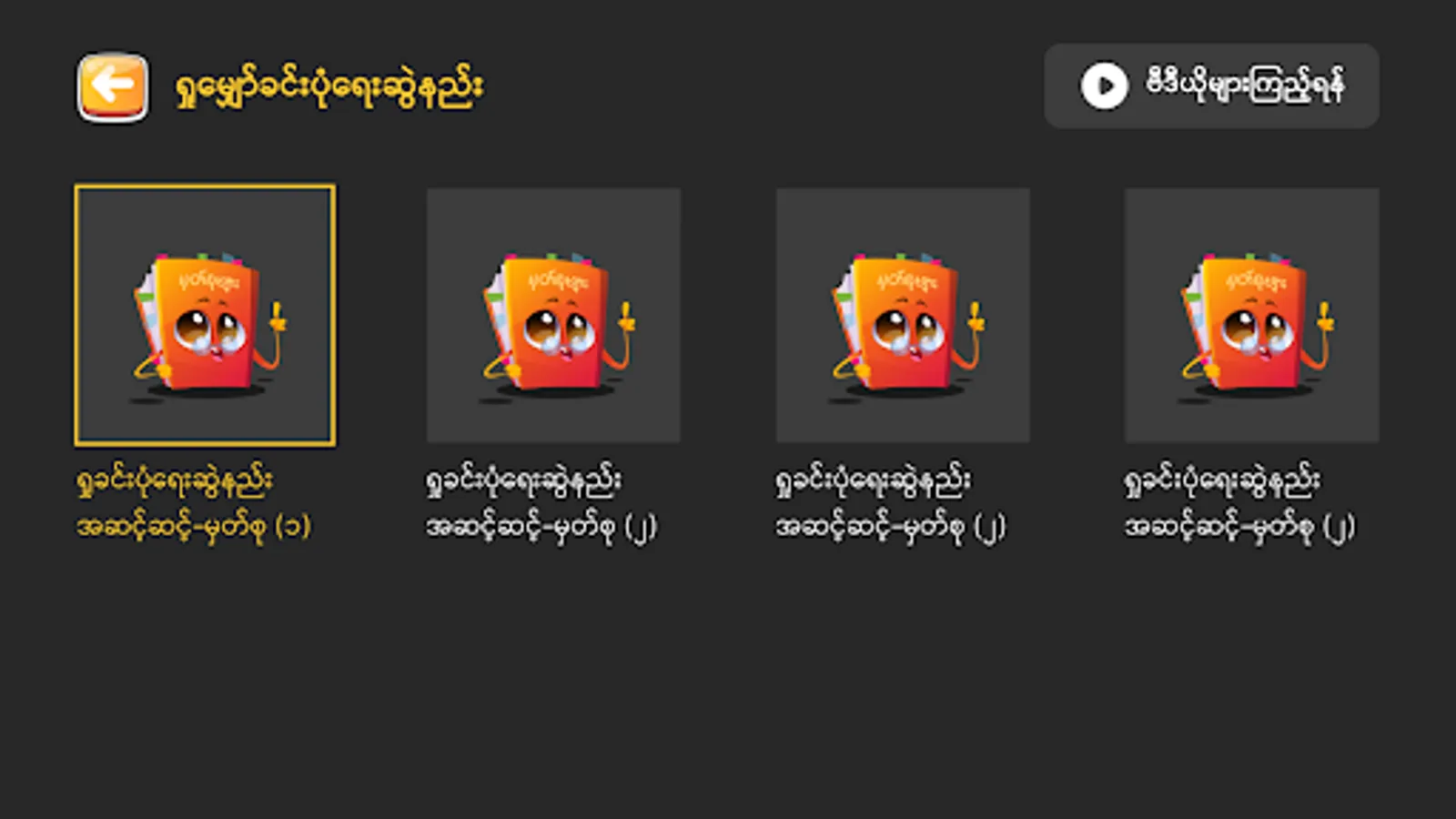Viewport: 1456px width, 819px height.
Task: Click the caption under the third thumbnail
Action: [x=891, y=503]
